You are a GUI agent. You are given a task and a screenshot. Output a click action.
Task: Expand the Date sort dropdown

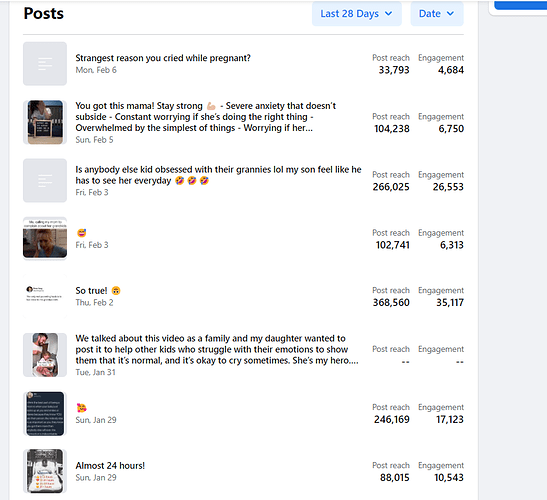[x=437, y=14]
